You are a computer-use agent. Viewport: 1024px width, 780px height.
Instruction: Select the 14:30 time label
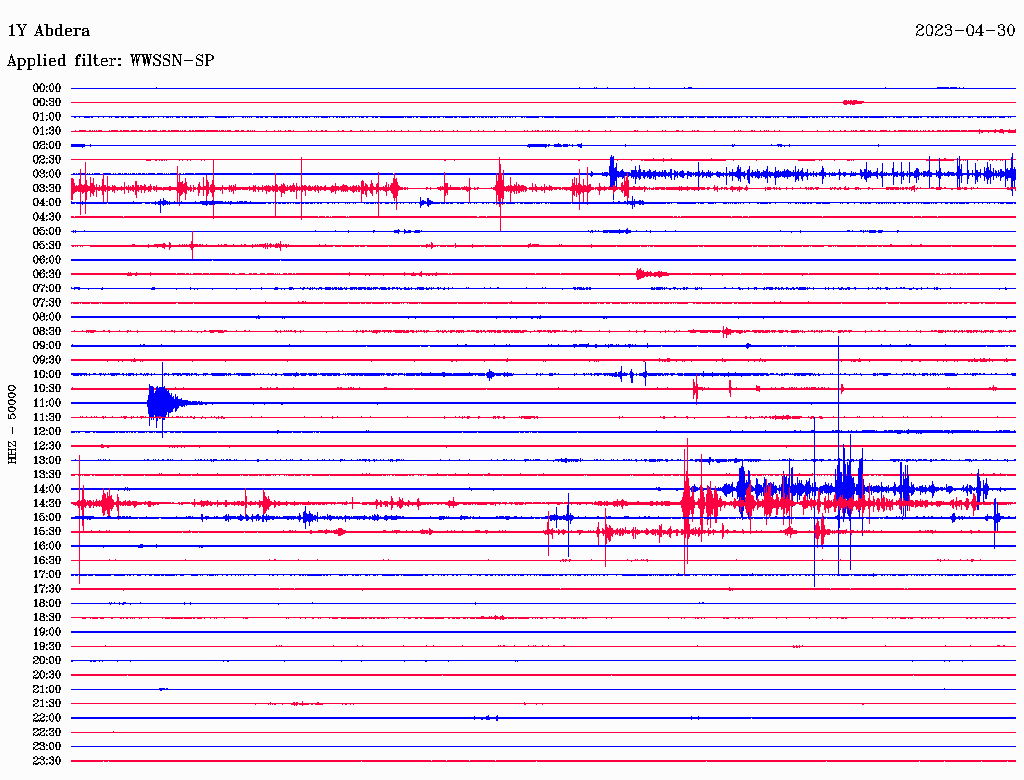pos(47,504)
